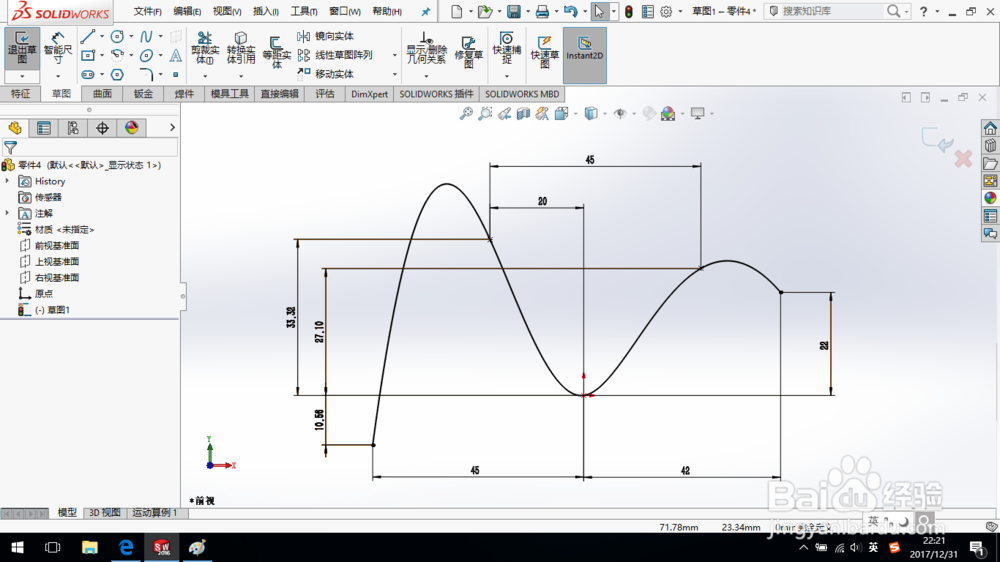The width and height of the screenshot is (1000, 562).
Task: Click Convert Entities (转换实体引用)
Action: coord(240,48)
